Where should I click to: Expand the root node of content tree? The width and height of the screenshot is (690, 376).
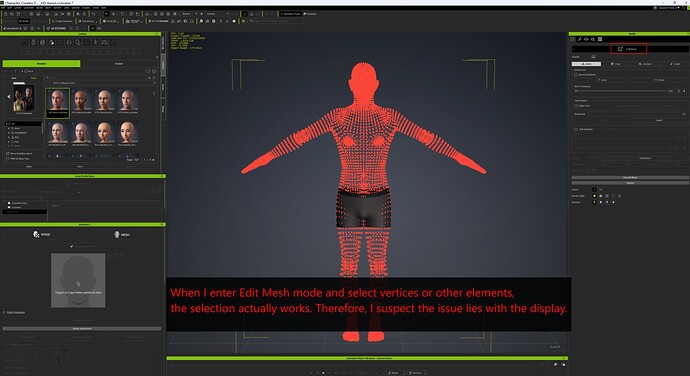(x=7, y=124)
